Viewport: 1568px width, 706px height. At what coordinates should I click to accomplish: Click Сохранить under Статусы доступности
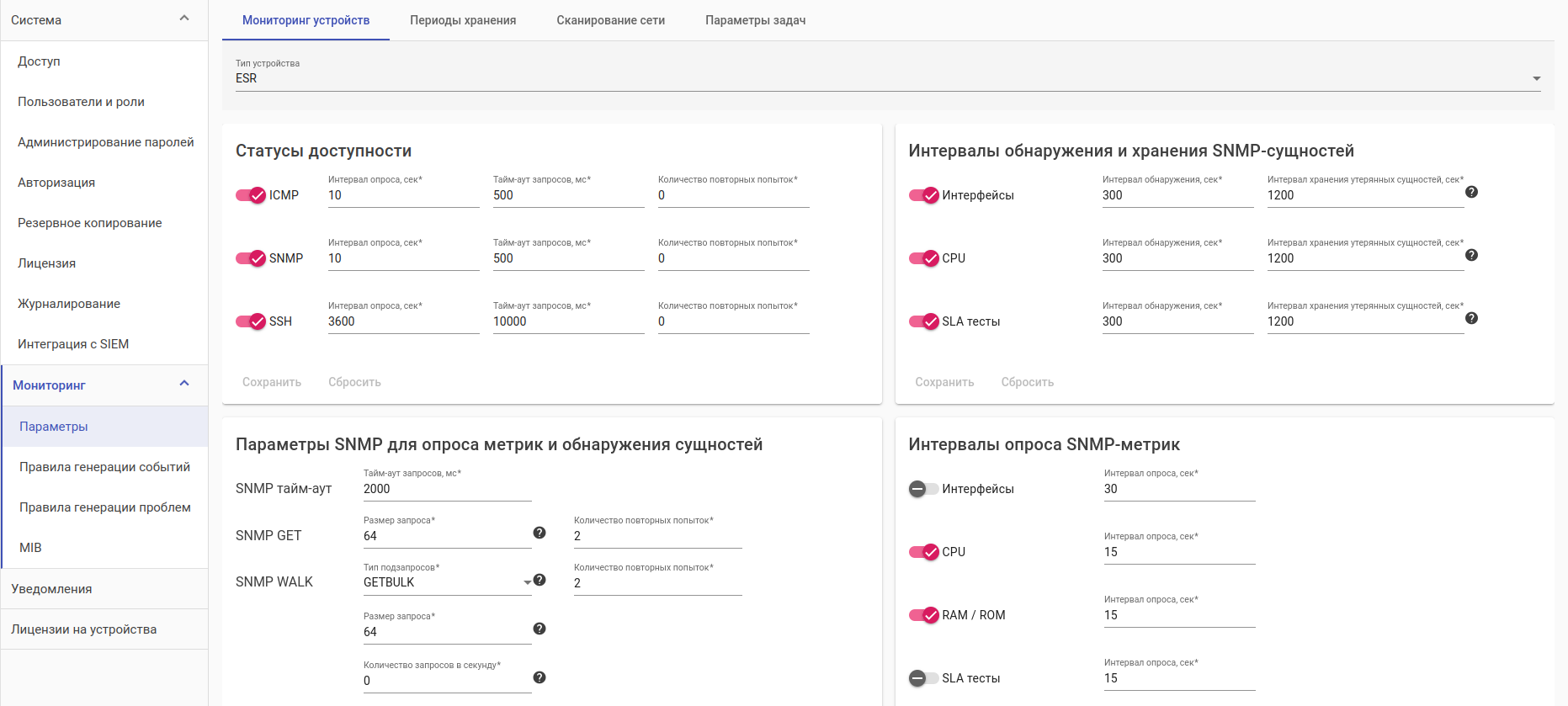tap(272, 382)
